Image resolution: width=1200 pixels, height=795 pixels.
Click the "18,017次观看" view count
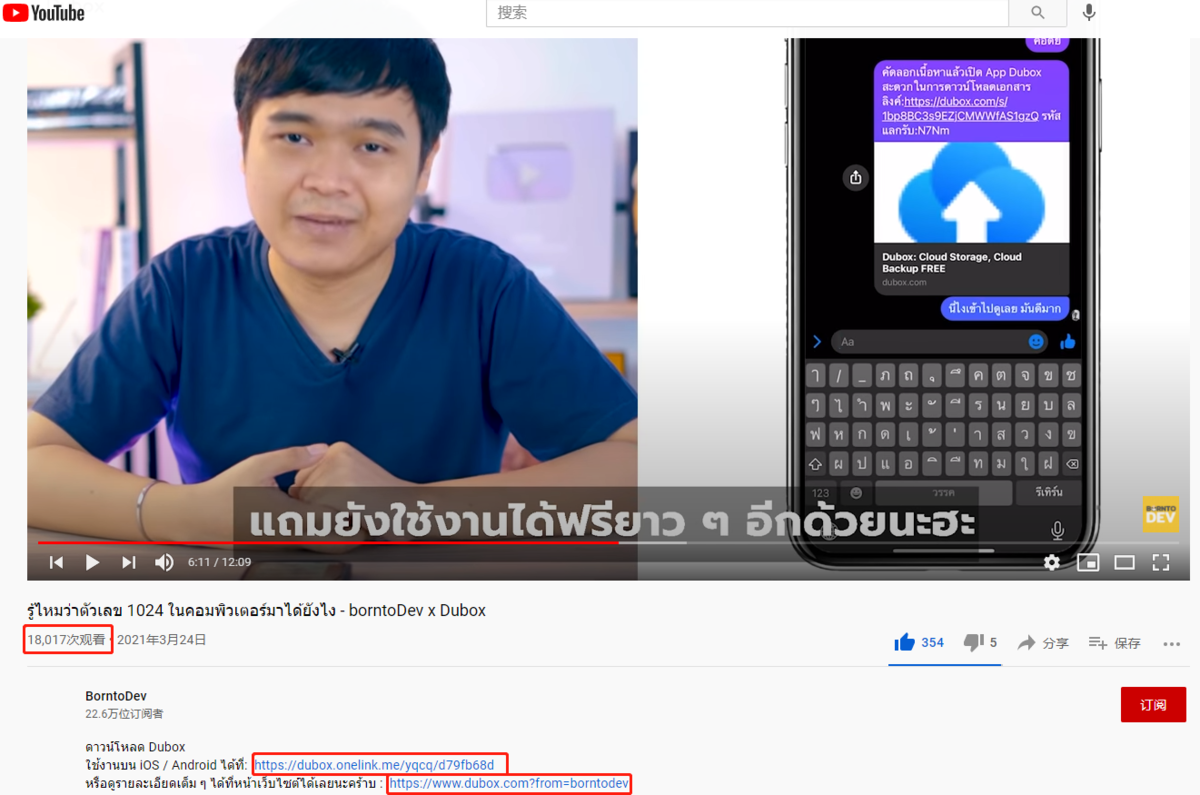click(67, 640)
